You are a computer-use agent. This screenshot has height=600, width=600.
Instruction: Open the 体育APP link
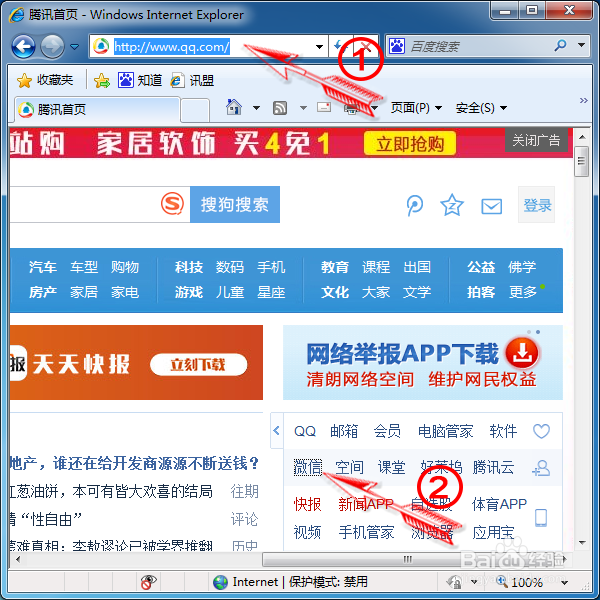tap(499, 504)
